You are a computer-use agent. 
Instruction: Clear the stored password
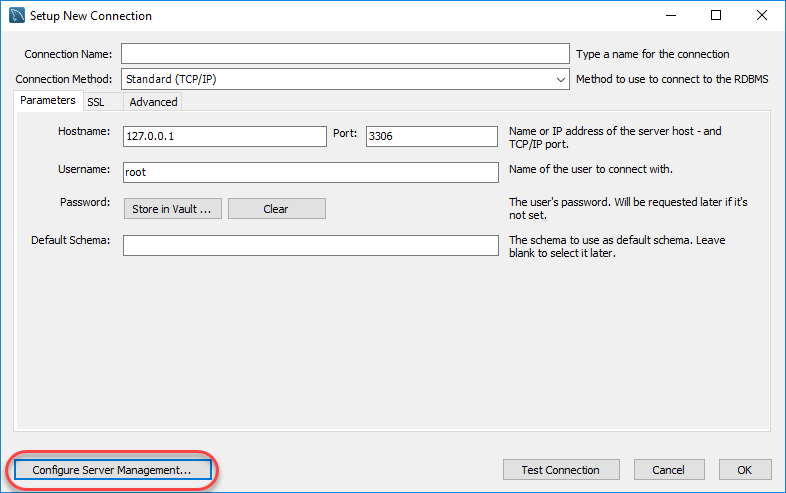pos(276,209)
